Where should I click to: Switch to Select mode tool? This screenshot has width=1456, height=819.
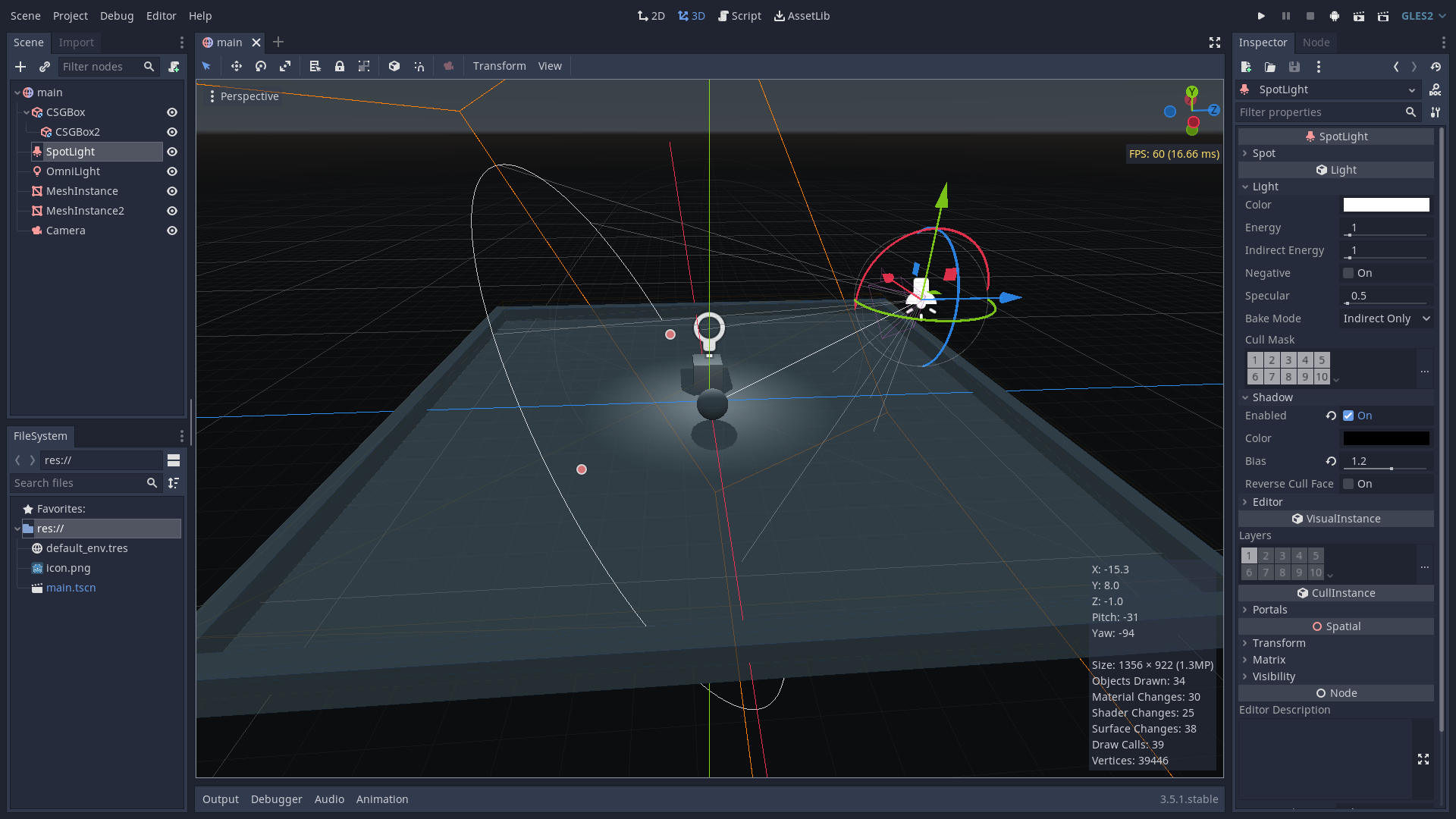coord(206,66)
